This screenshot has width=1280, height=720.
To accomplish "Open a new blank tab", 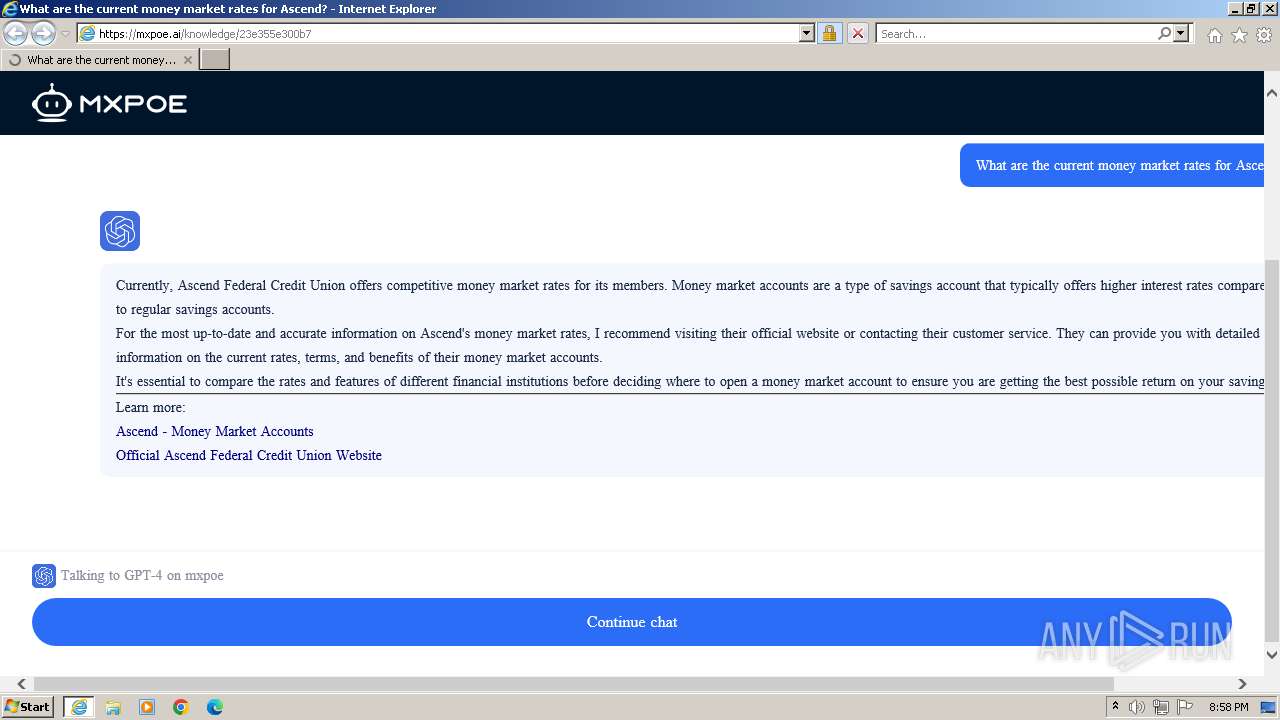I will pyautogui.click(x=215, y=60).
